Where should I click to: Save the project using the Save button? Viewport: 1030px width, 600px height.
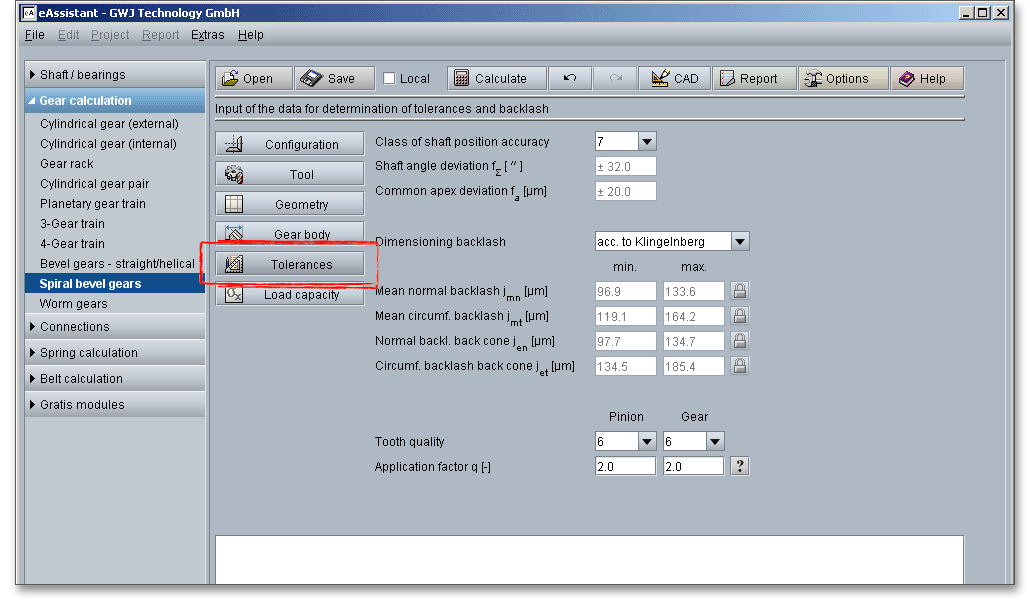tap(333, 79)
